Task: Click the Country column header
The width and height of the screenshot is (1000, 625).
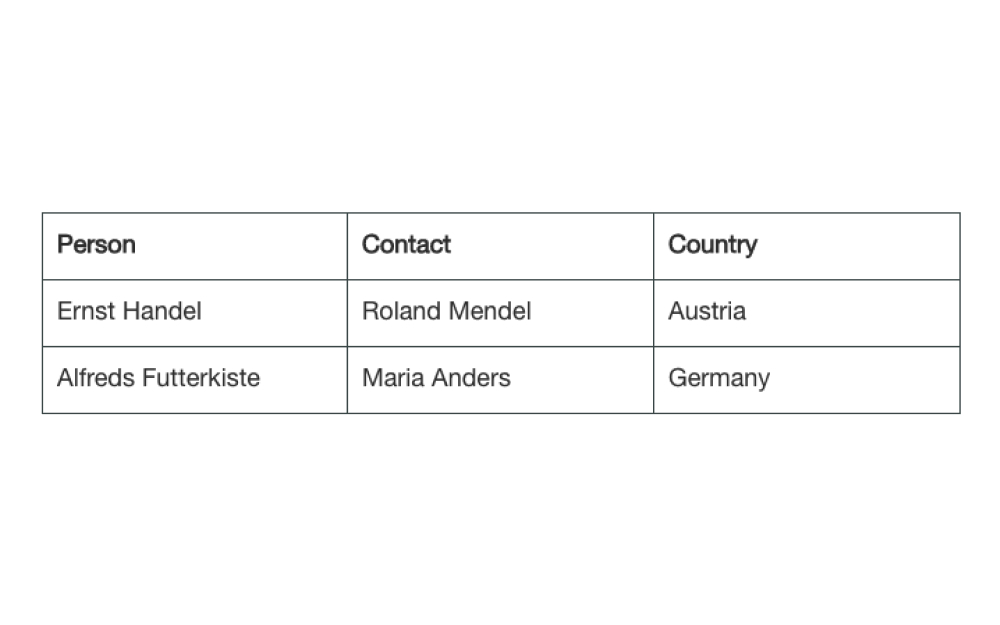Action: pyautogui.click(x=807, y=246)
